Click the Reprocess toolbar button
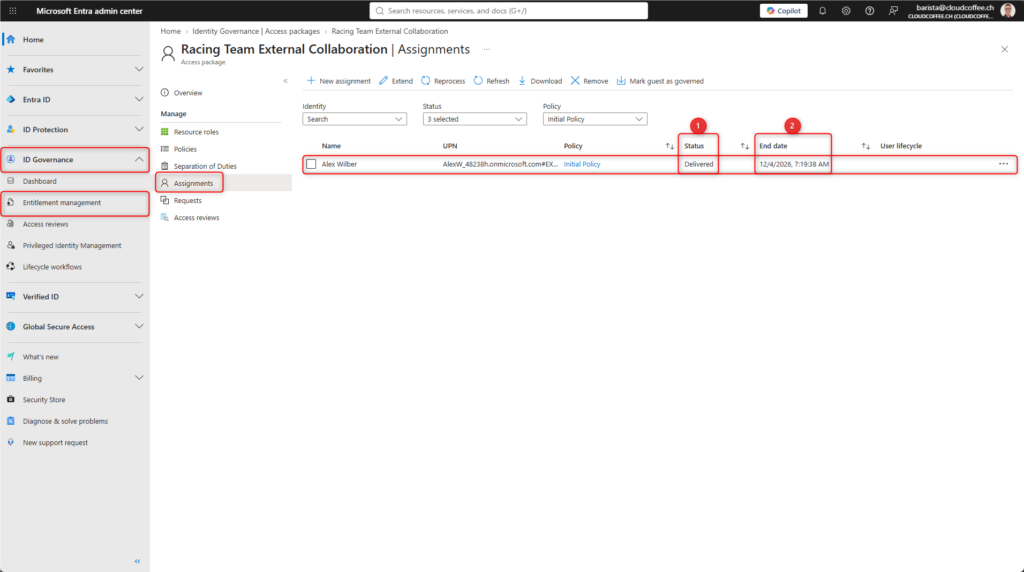1024x572 pixels. (443, 81)
